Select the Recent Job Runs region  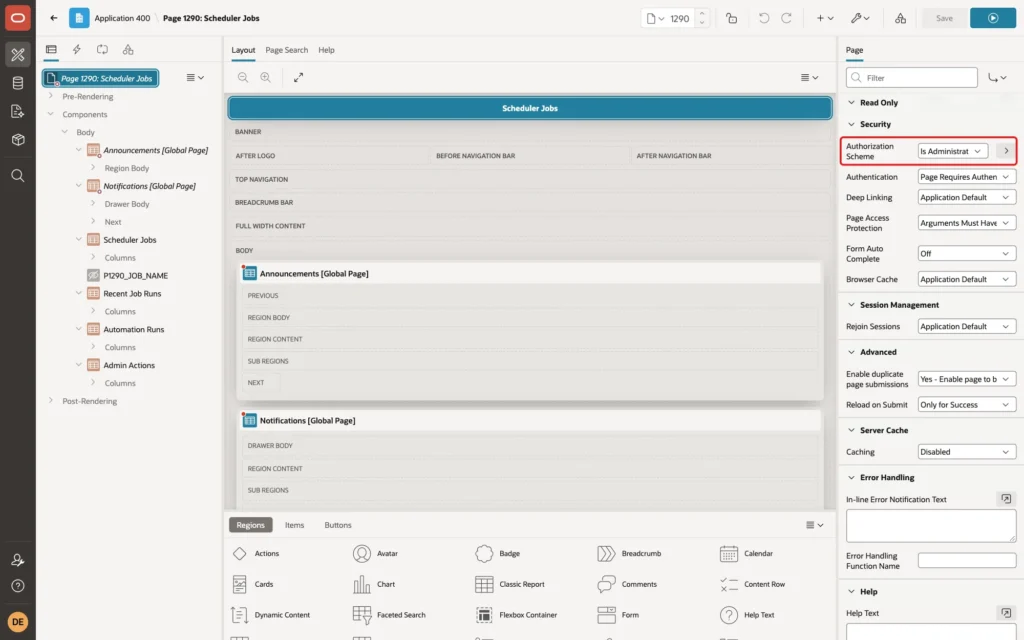coord(132,294)
